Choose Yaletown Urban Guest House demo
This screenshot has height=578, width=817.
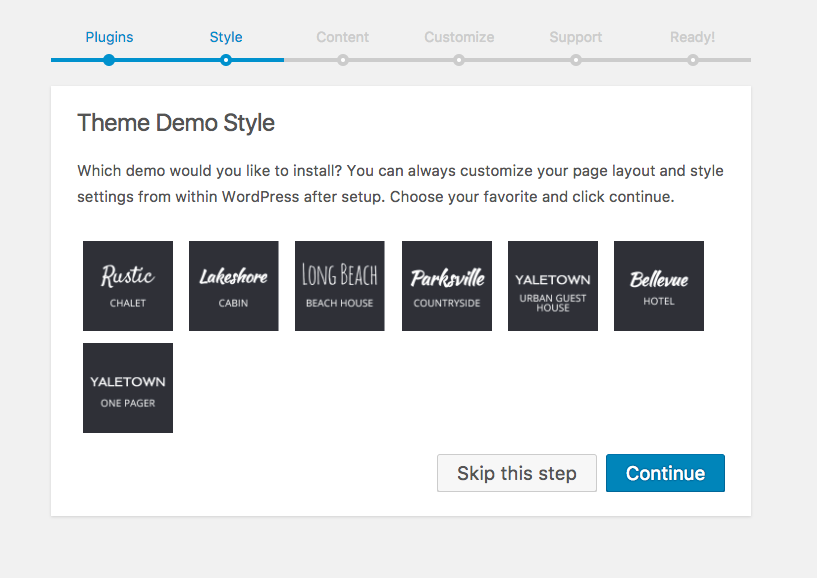point(553,286)
